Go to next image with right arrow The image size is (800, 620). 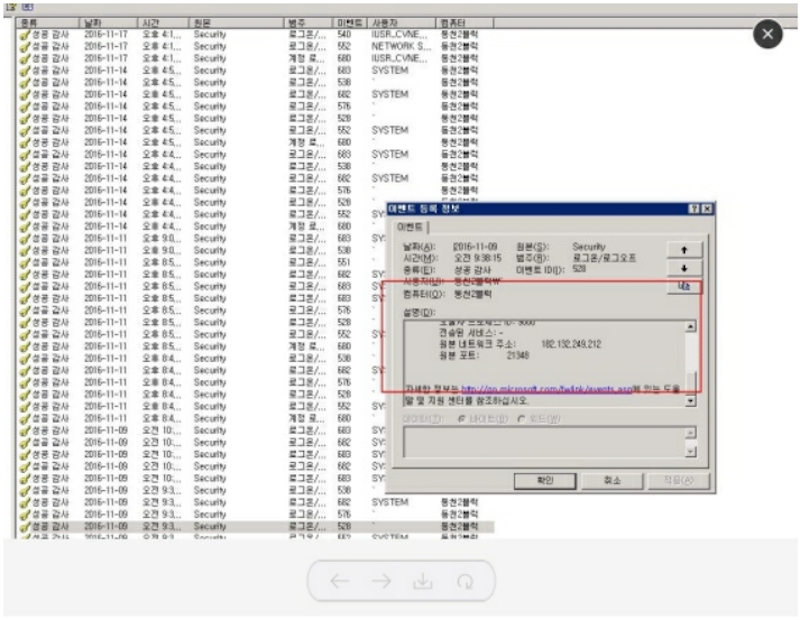click(x=380, y=581)
